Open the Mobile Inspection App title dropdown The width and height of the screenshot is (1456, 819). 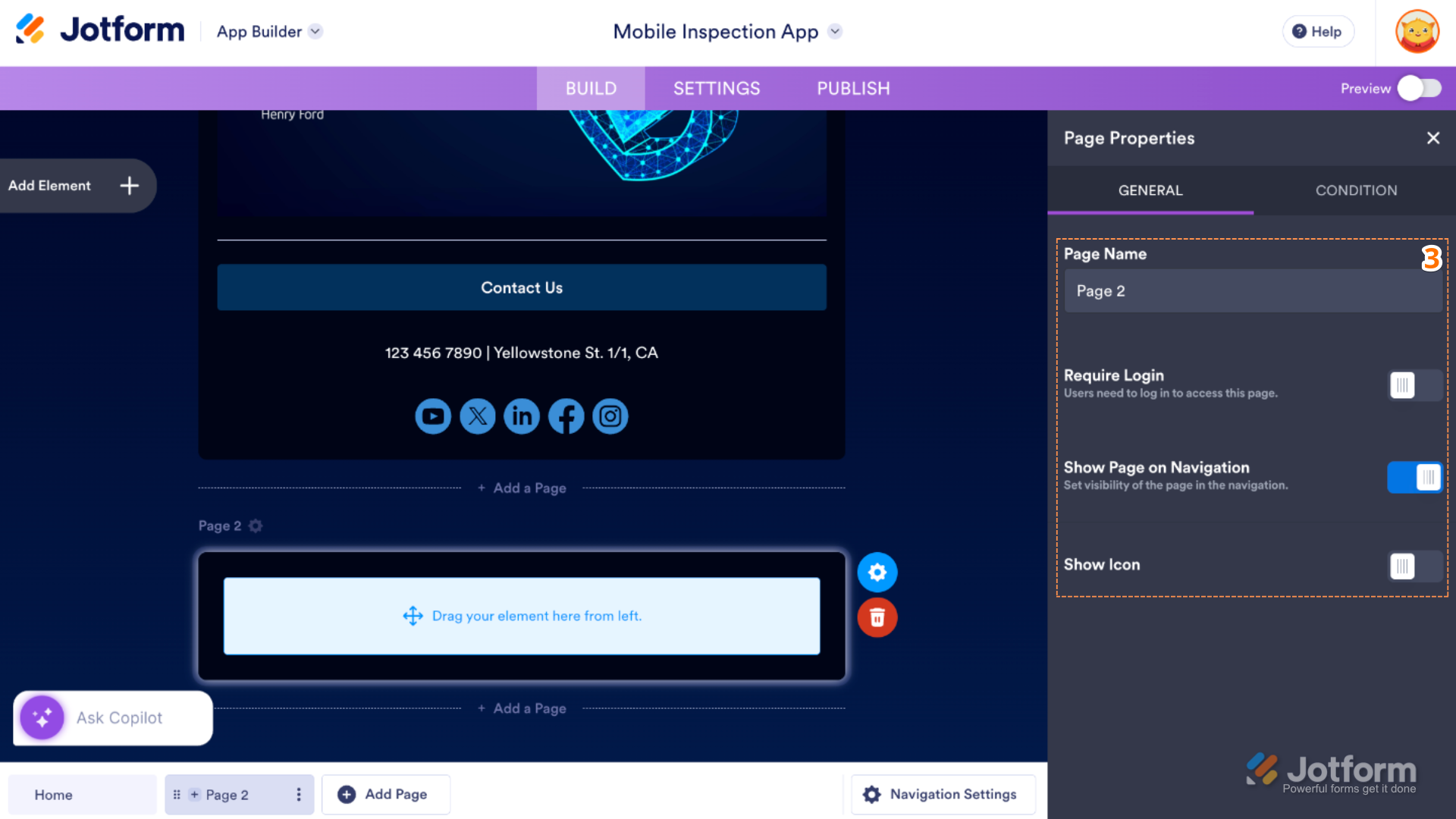[834, 32]
